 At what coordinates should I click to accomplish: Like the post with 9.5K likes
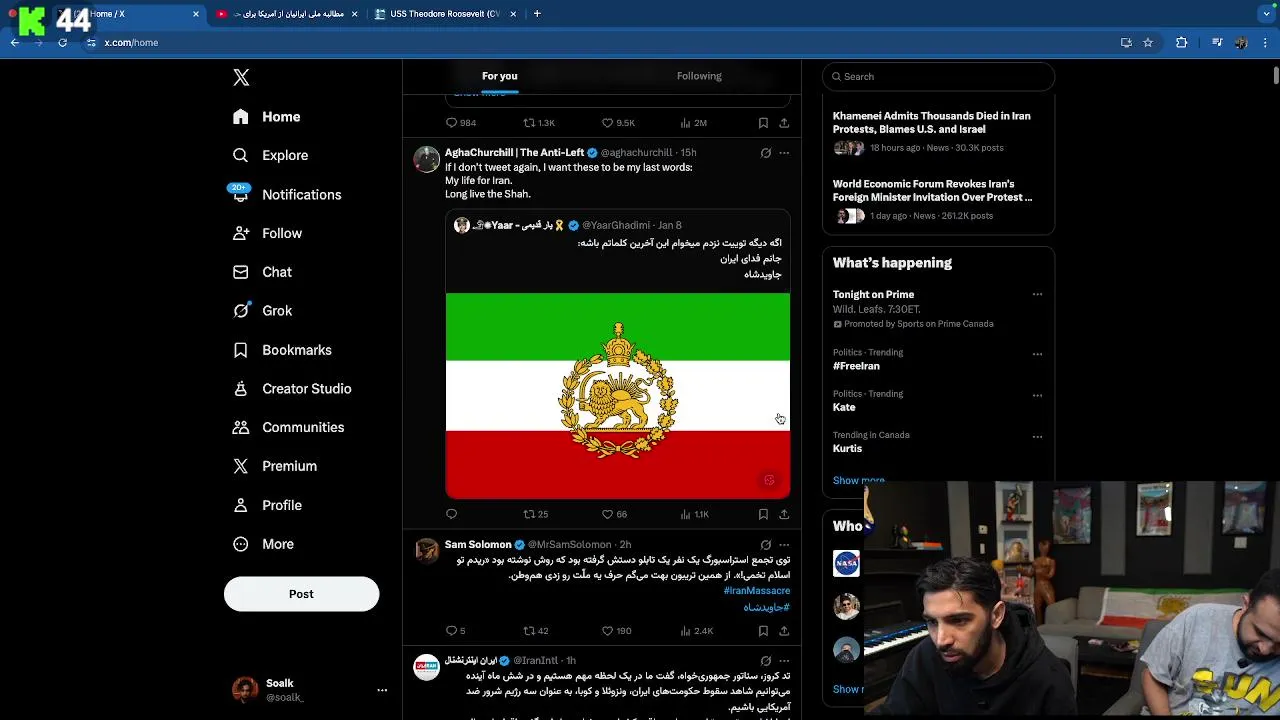pyautogui.click(x=618, y=123)
